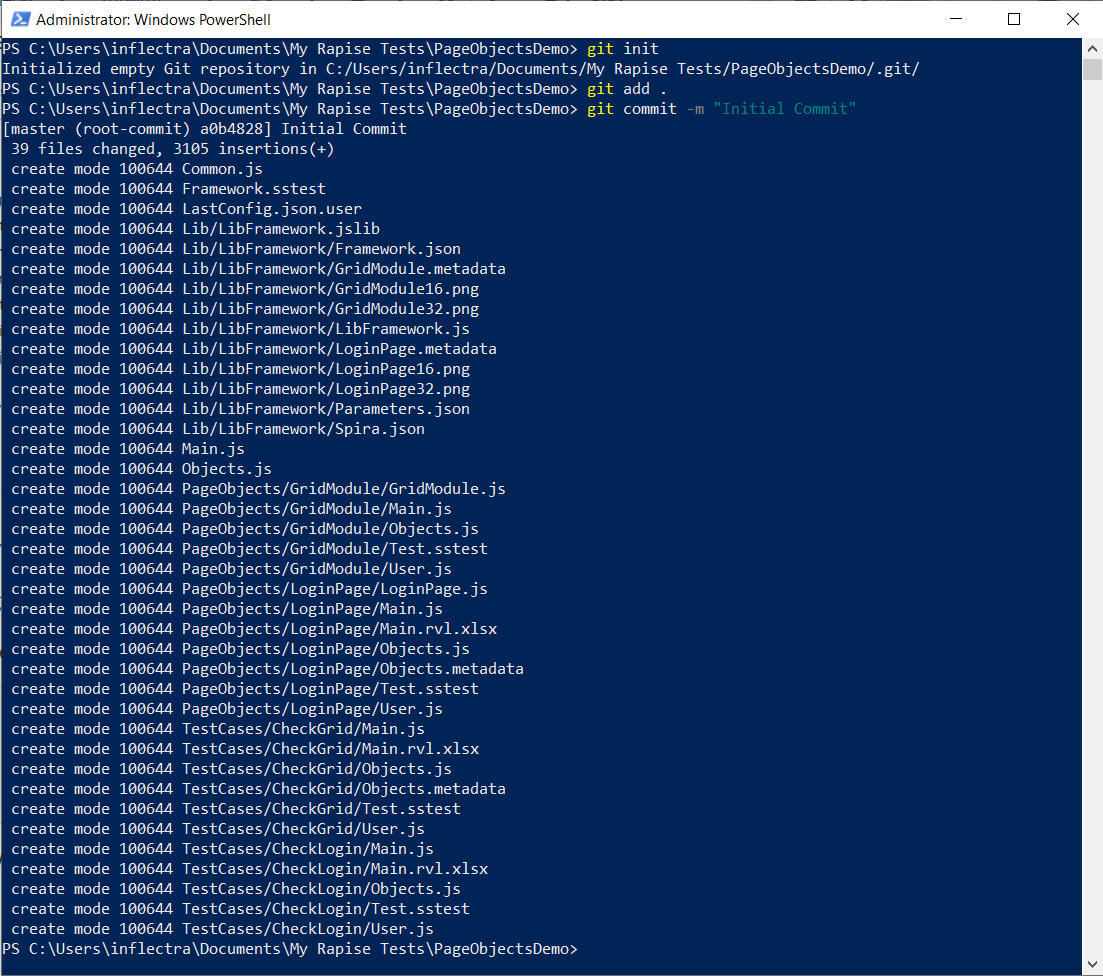Click the LastConfig.json.user entry

(x=271, y=208)
